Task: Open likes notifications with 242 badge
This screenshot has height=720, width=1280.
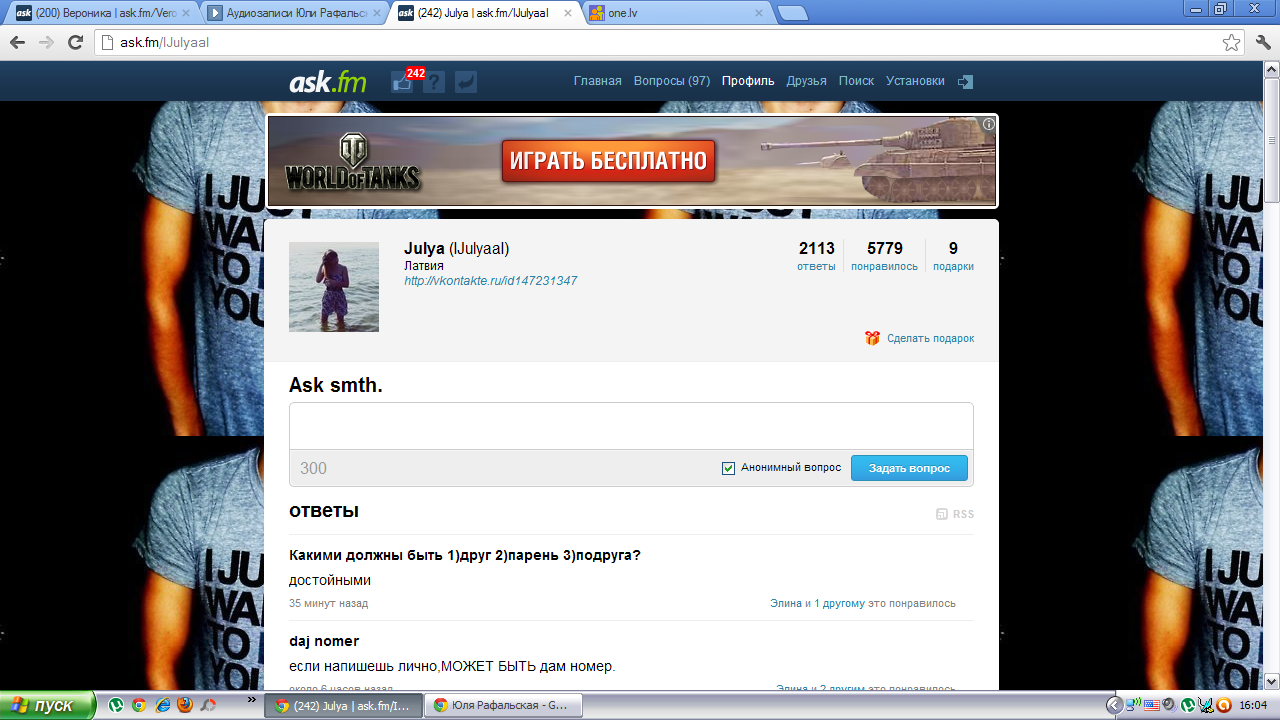Action: click(x=404, y=81)
